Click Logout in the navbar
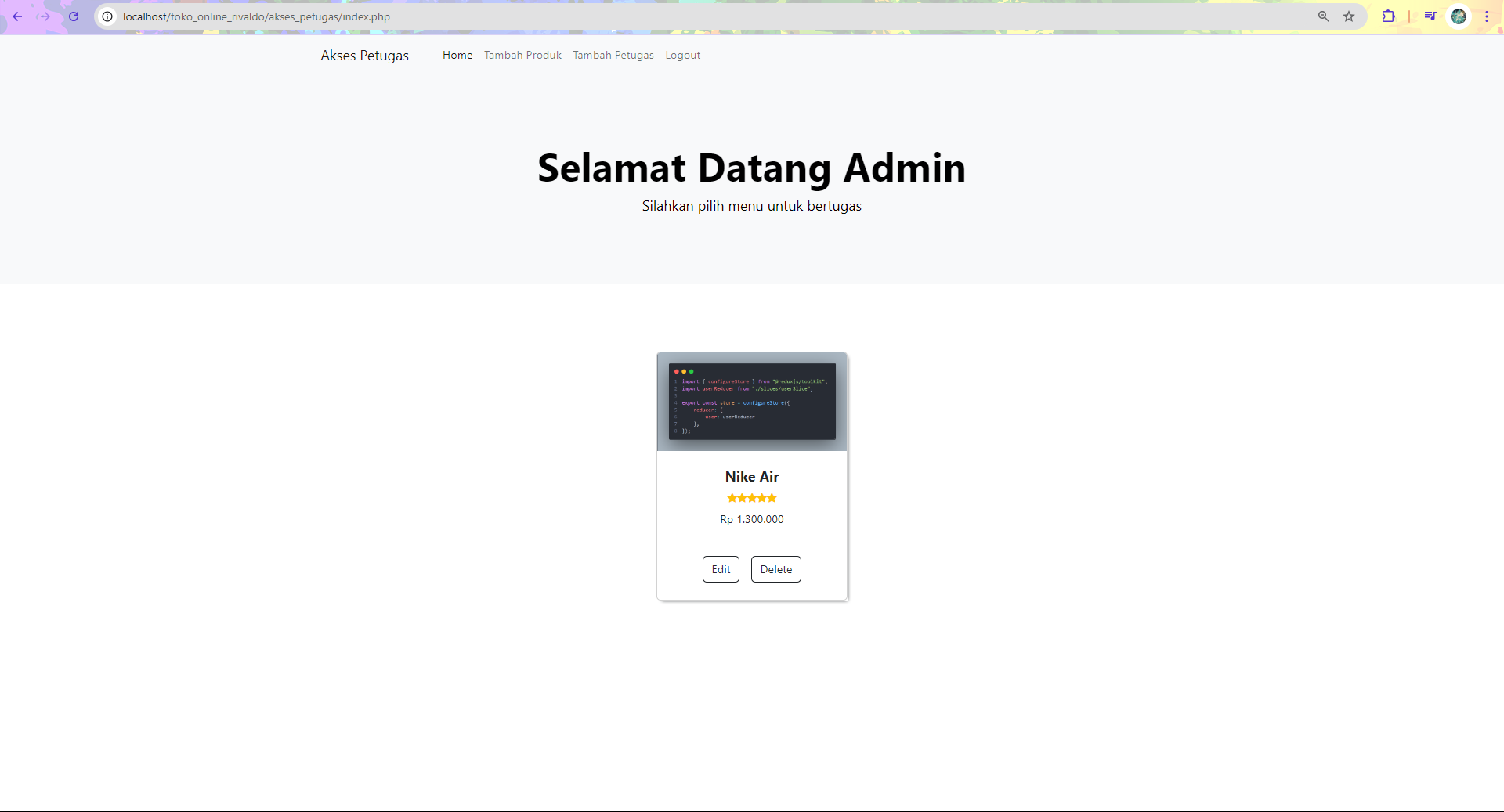The height and width of the screenshot is (812, 1504). [682, 56]
